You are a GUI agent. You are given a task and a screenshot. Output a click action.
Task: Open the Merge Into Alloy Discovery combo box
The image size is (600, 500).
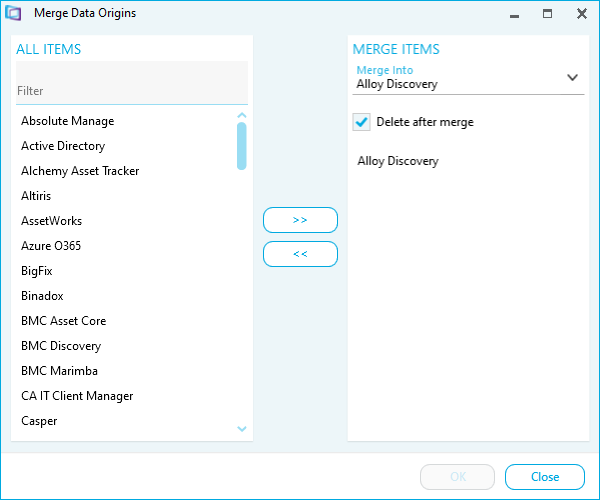click(468, 79)
